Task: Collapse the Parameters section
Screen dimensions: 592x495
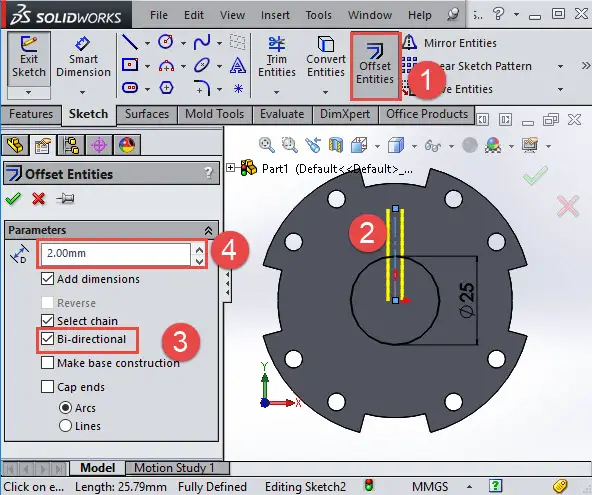Action: (x=208, y=230)
